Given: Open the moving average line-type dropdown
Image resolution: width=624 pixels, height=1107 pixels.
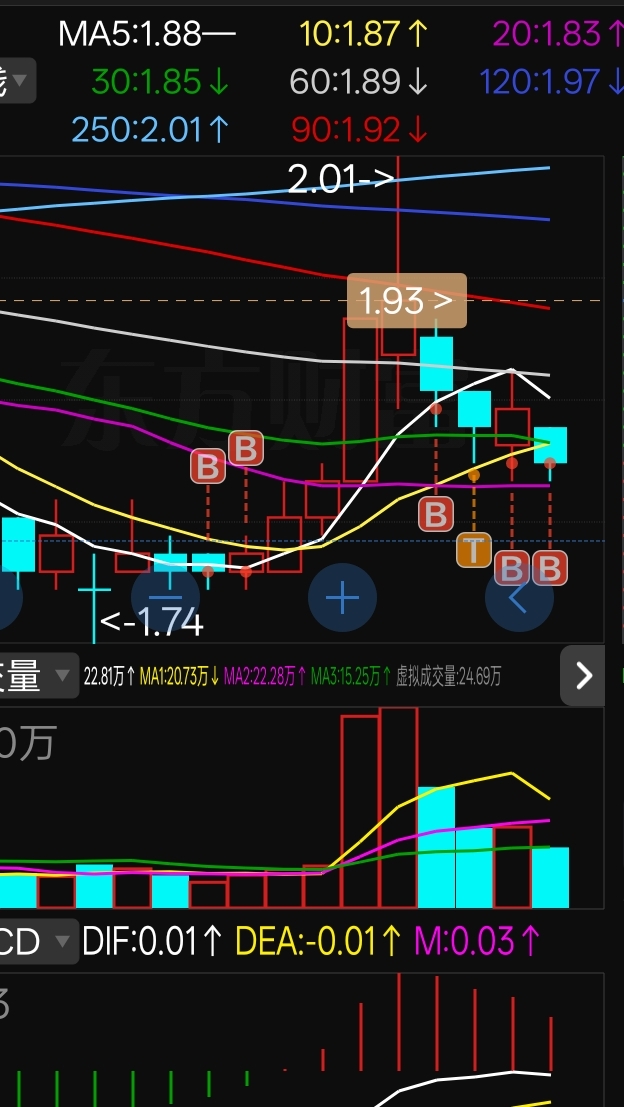Looking at the screenshot, I should coord(18,80).
